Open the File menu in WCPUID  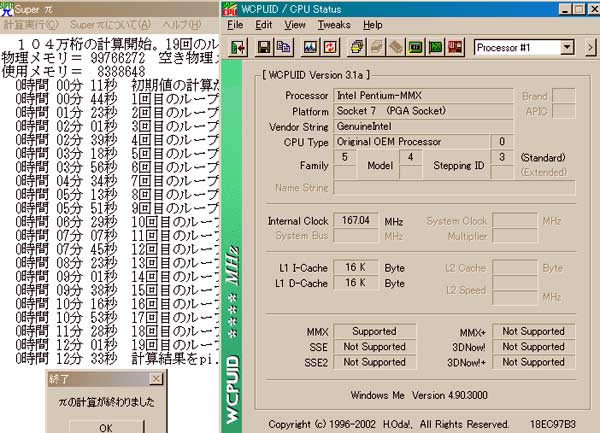235,25
